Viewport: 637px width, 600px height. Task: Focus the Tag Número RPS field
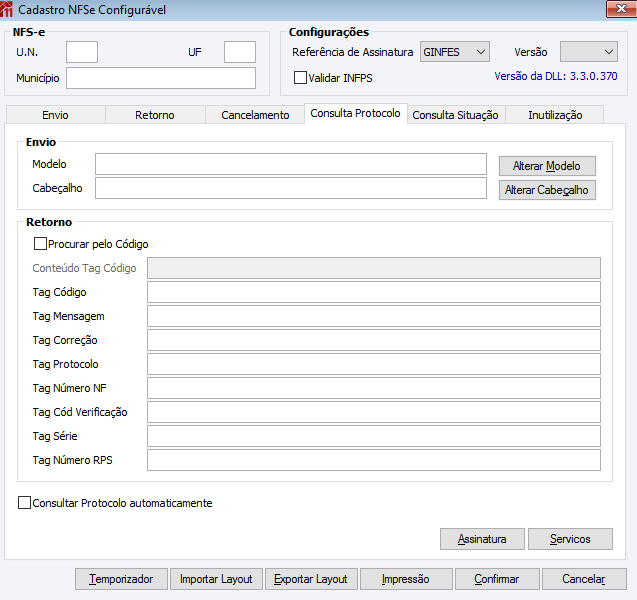(374, 459)
